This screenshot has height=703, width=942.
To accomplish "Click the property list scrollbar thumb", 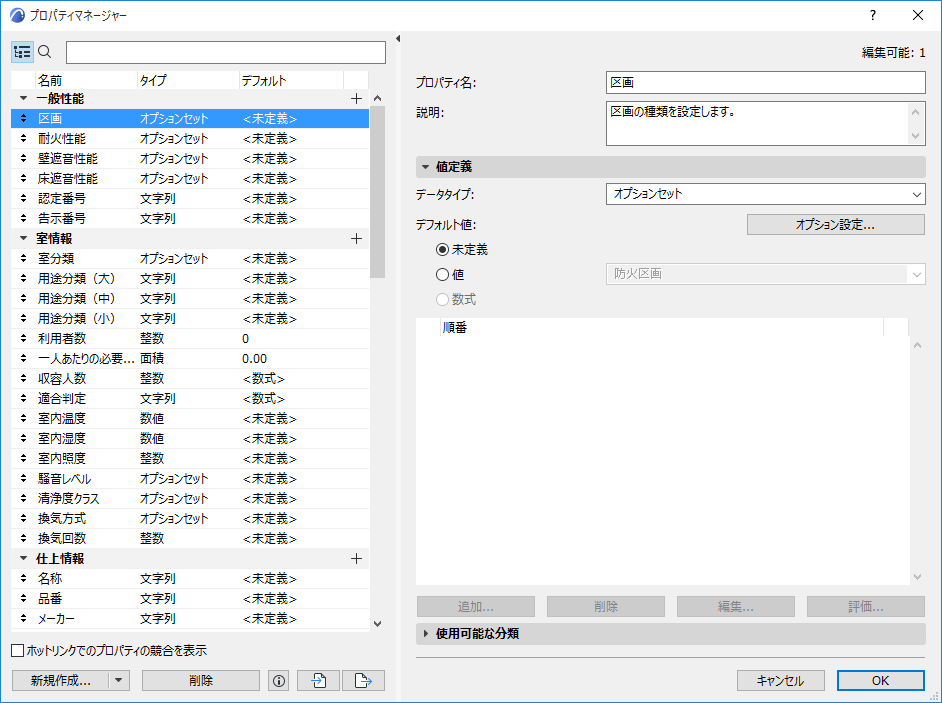I will coord(377,192).
